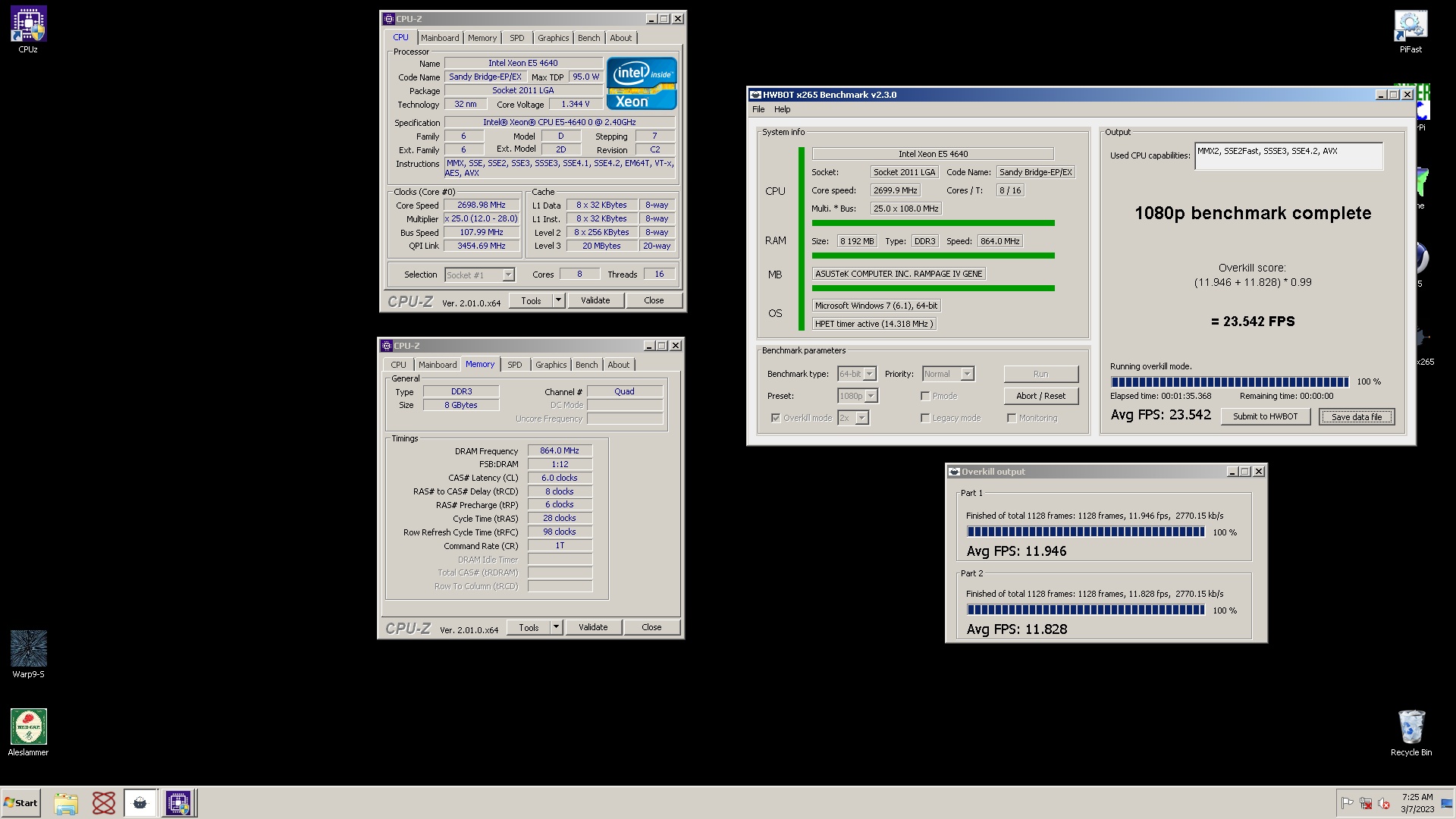Screen dimensions: 1456x819
Task: Open the Aleslammer desktop icon
Action: pos(28,733)
